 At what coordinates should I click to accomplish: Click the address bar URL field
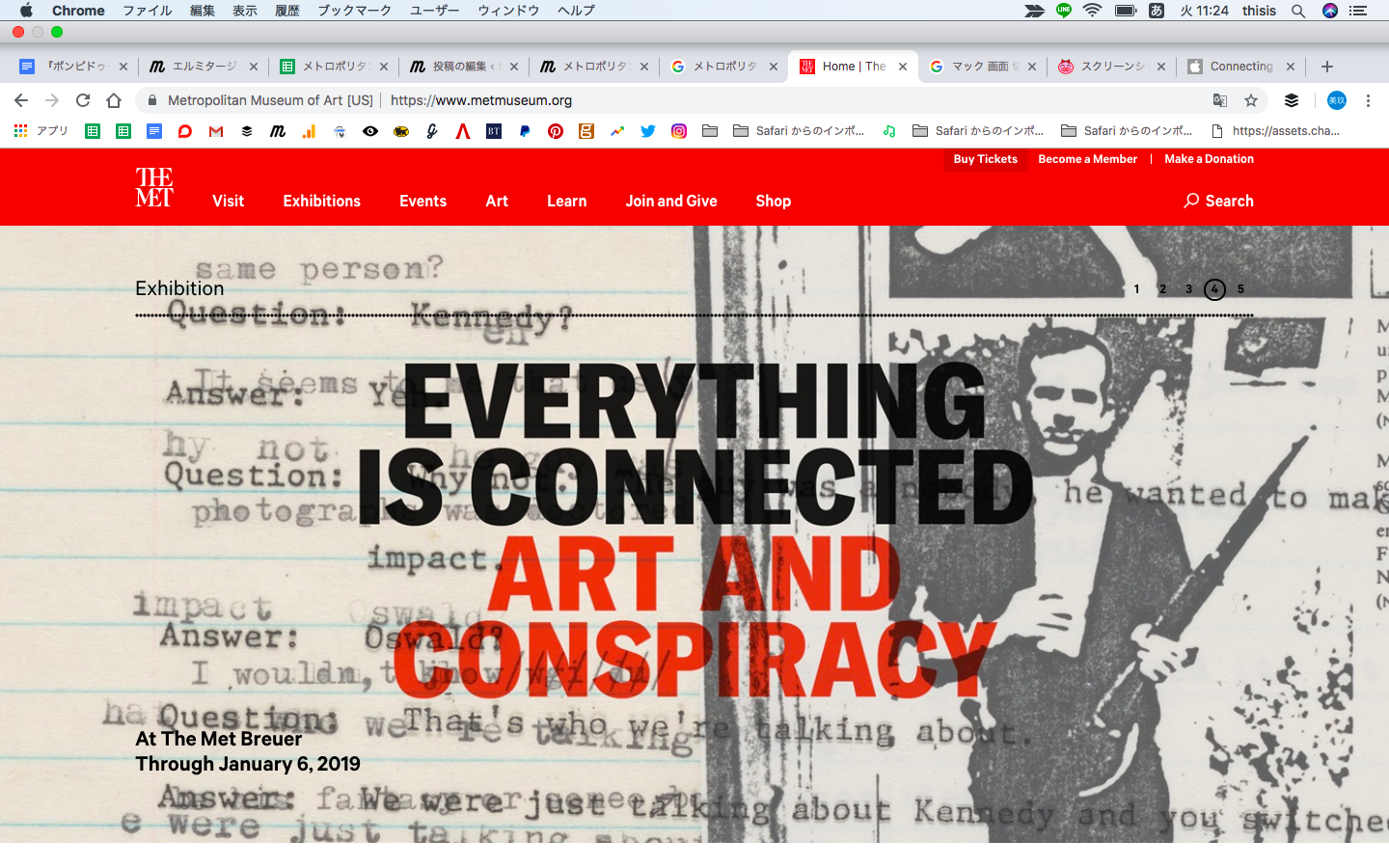coord(675,100)
